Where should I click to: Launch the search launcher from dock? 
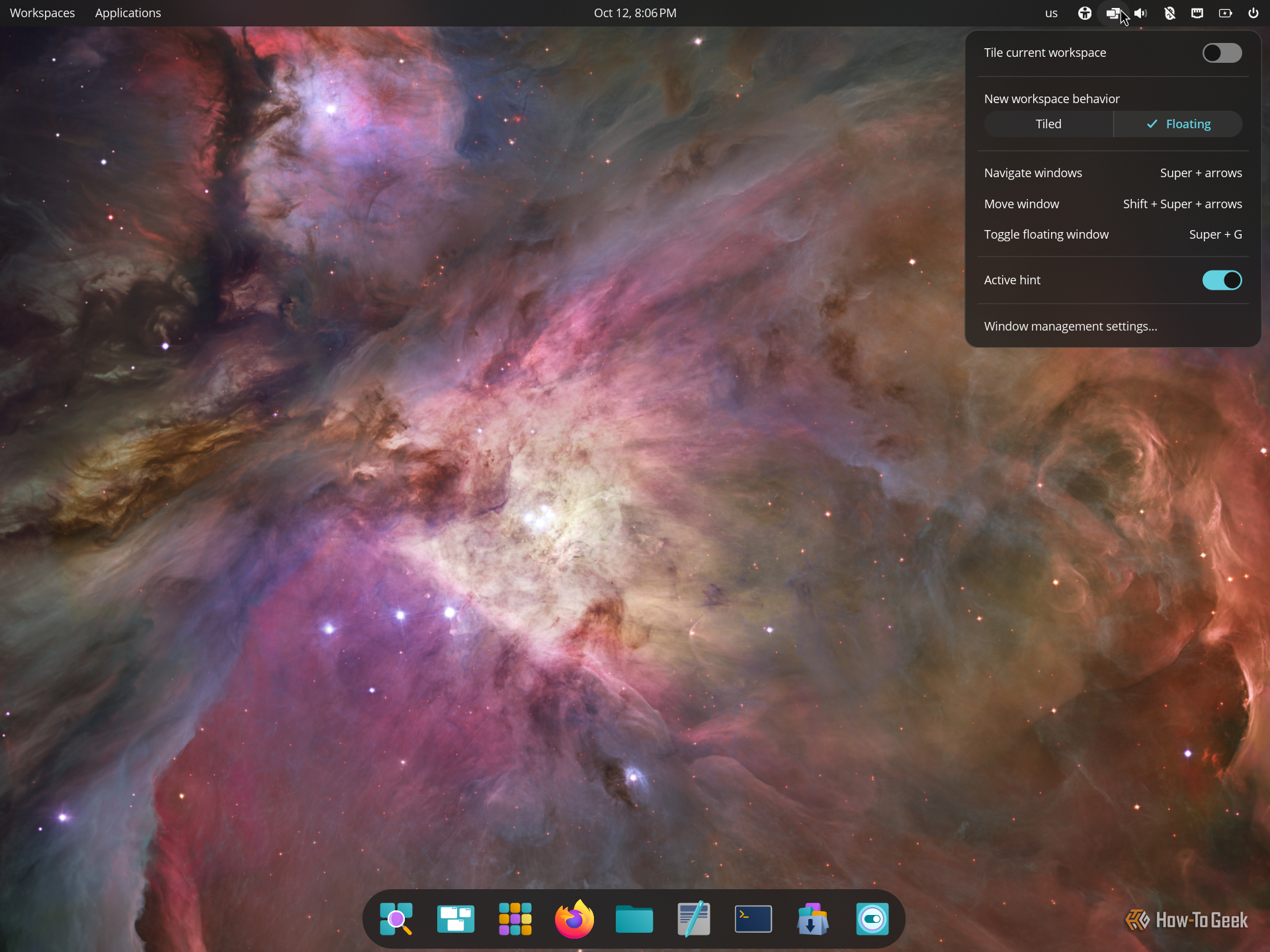[x=396, y=919]
